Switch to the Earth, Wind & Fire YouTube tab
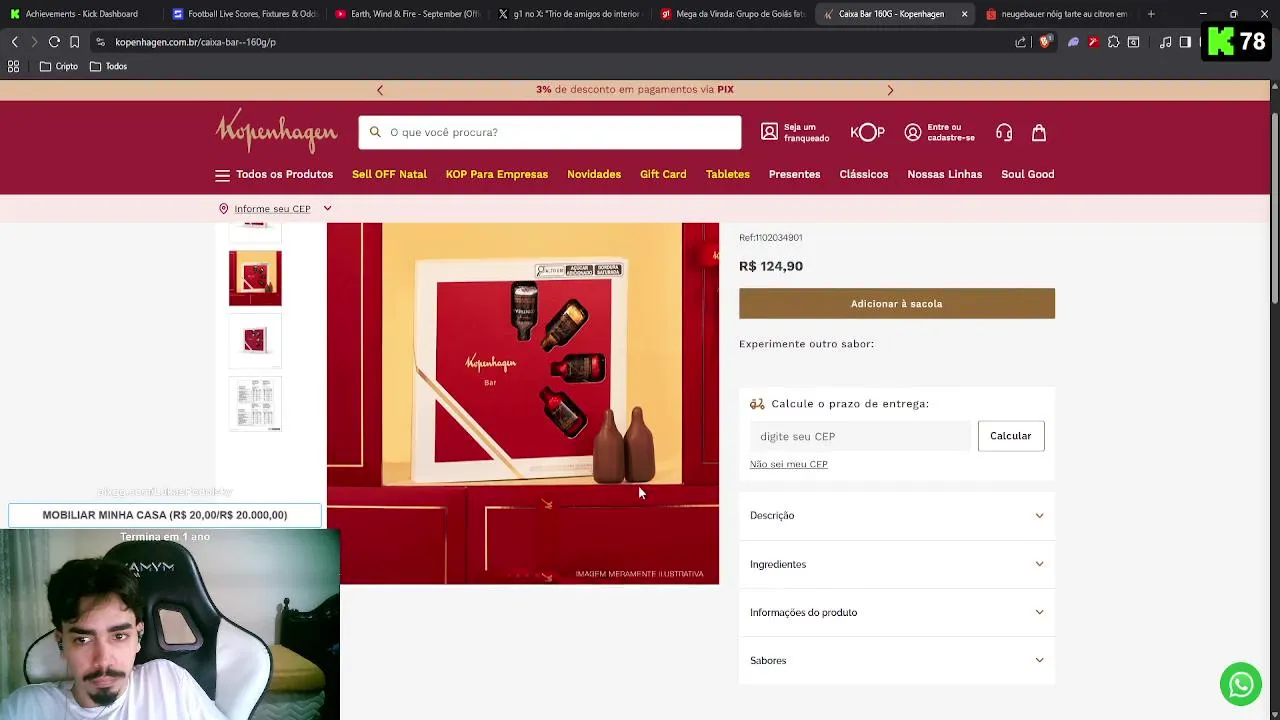1280x720 pixels. point(407,14)
